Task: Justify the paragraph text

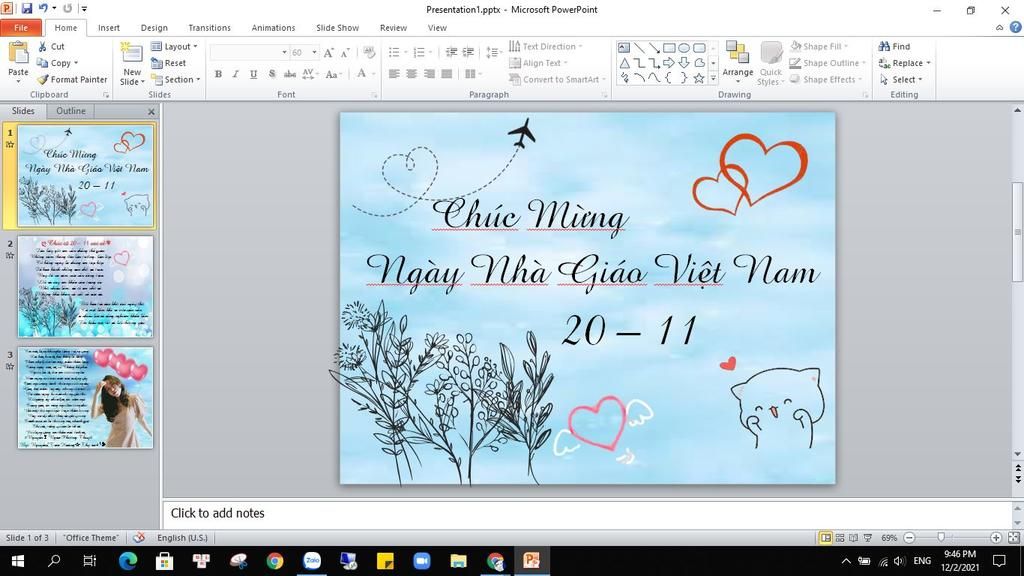Action: 447,74
